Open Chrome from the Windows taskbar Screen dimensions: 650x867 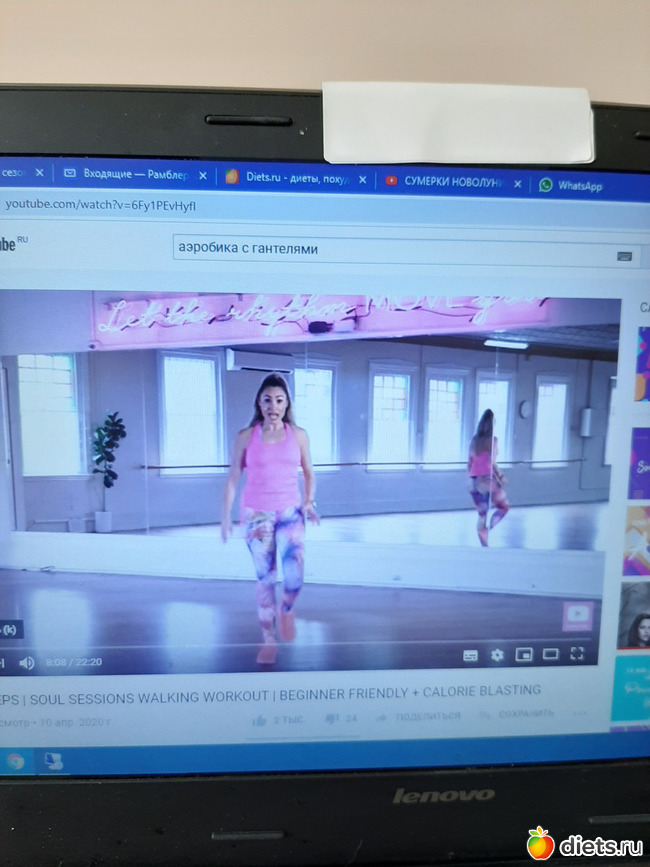(x=14, y=760)
